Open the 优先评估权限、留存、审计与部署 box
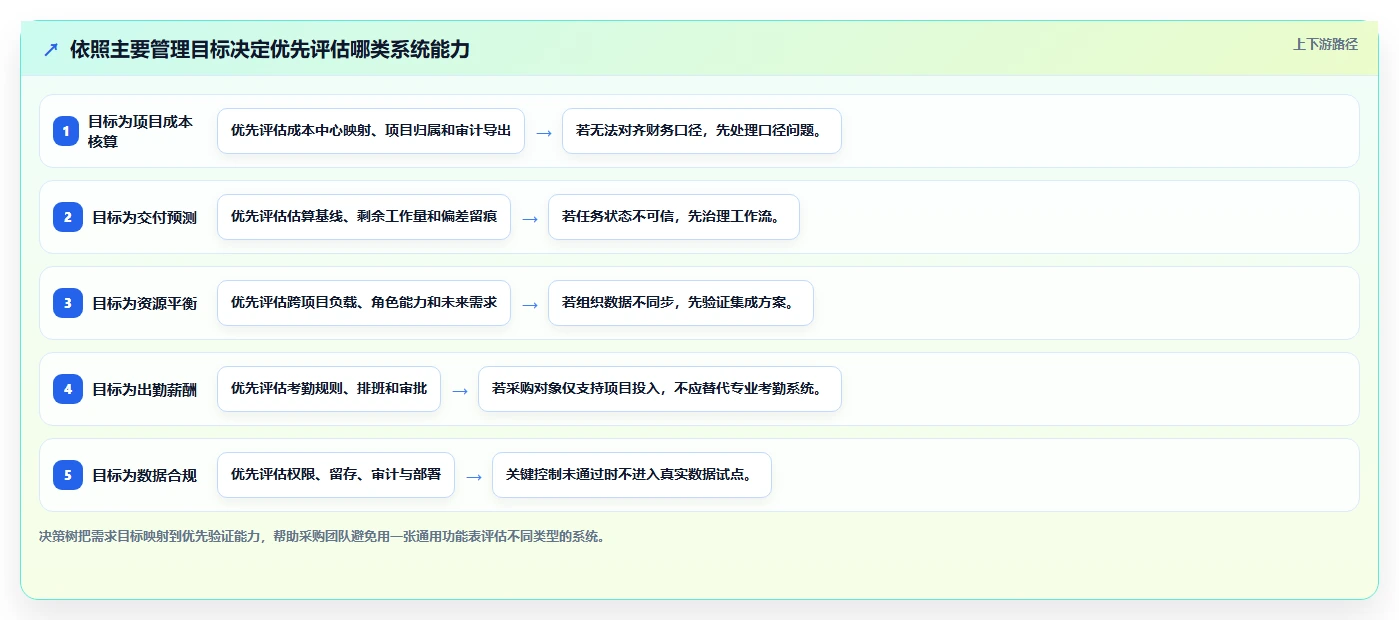The image size is (1399, 620). pyautogui.click(x=336, y=475)
